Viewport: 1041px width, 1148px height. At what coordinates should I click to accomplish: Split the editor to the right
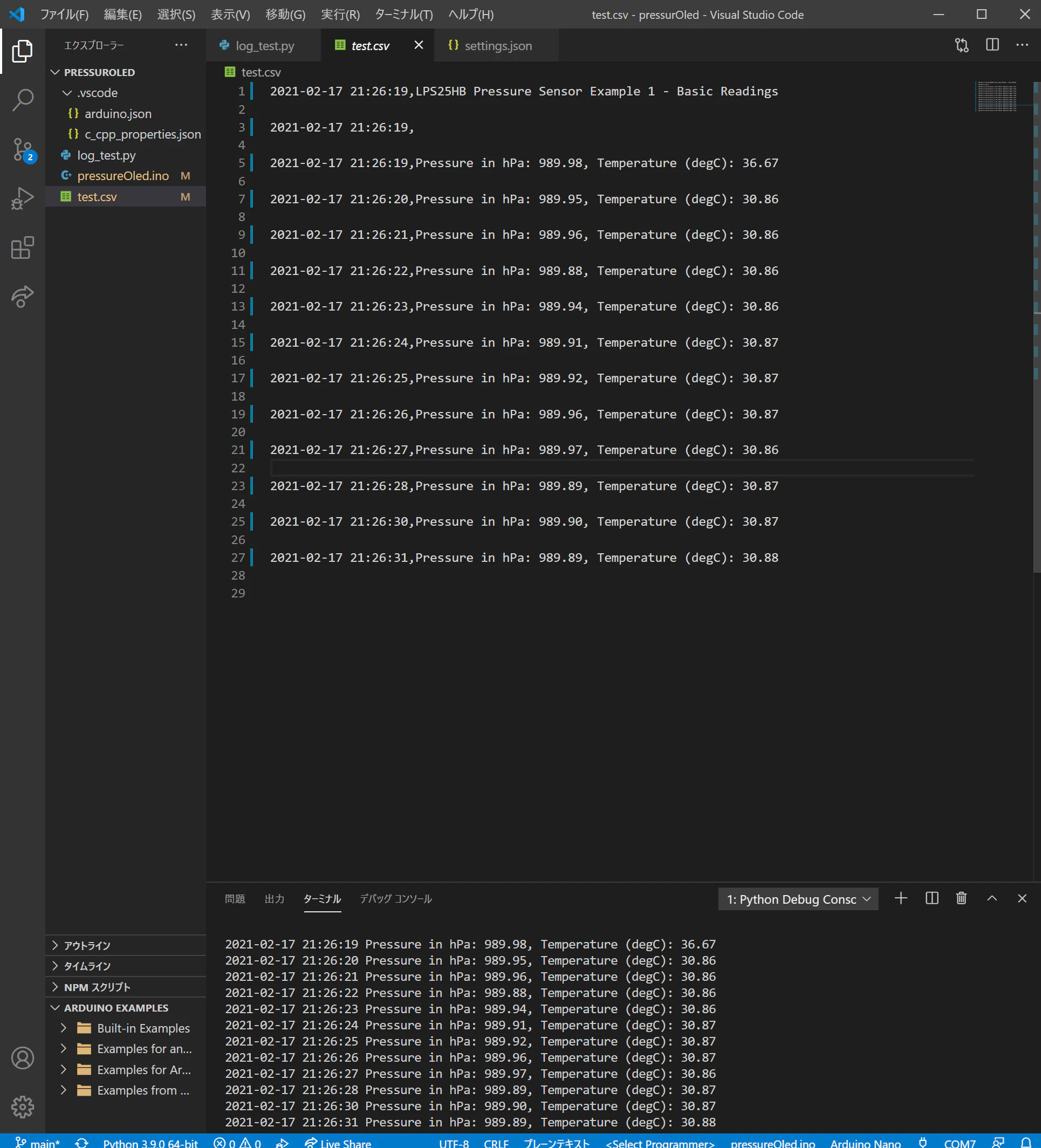(x=992, y=45)
